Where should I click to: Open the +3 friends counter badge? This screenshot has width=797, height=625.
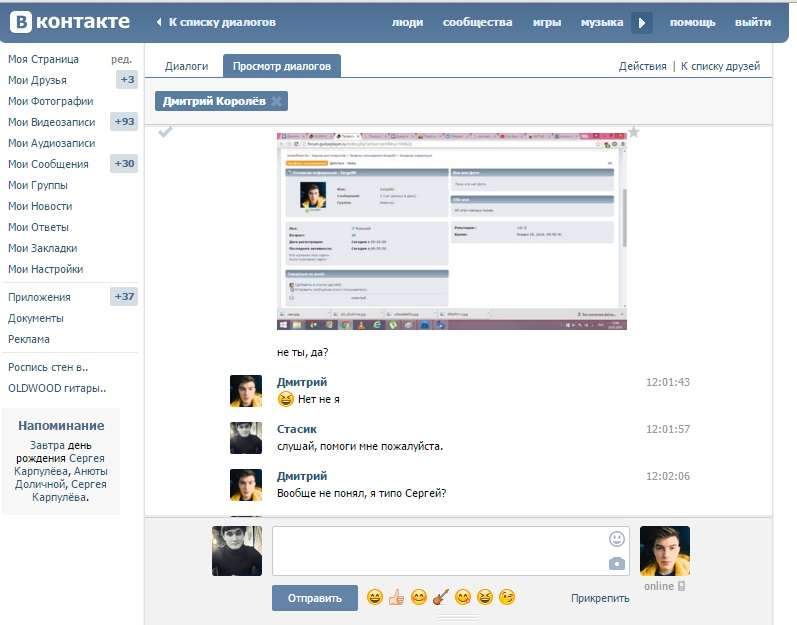coord(127,80)
